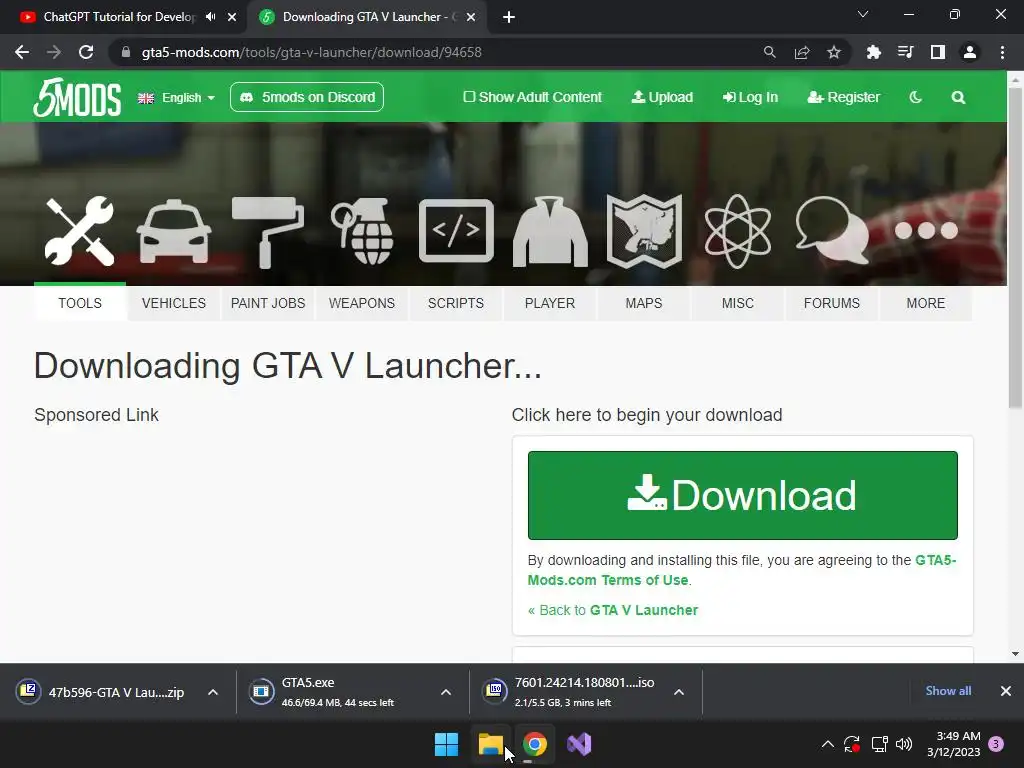The height and width of the screenshot is (768, 1024).
Task: Open the Forums speech bubbles icon
Action: coord(832,231)
